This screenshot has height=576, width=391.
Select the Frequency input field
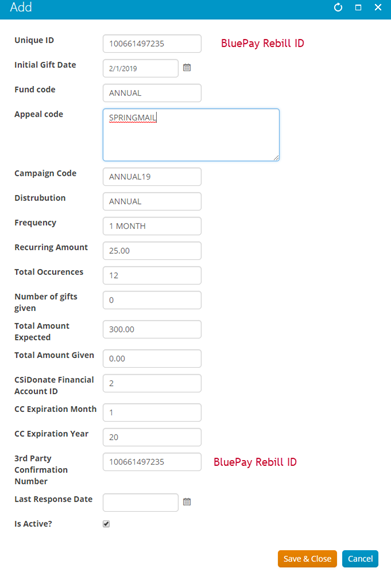point(152,226)
